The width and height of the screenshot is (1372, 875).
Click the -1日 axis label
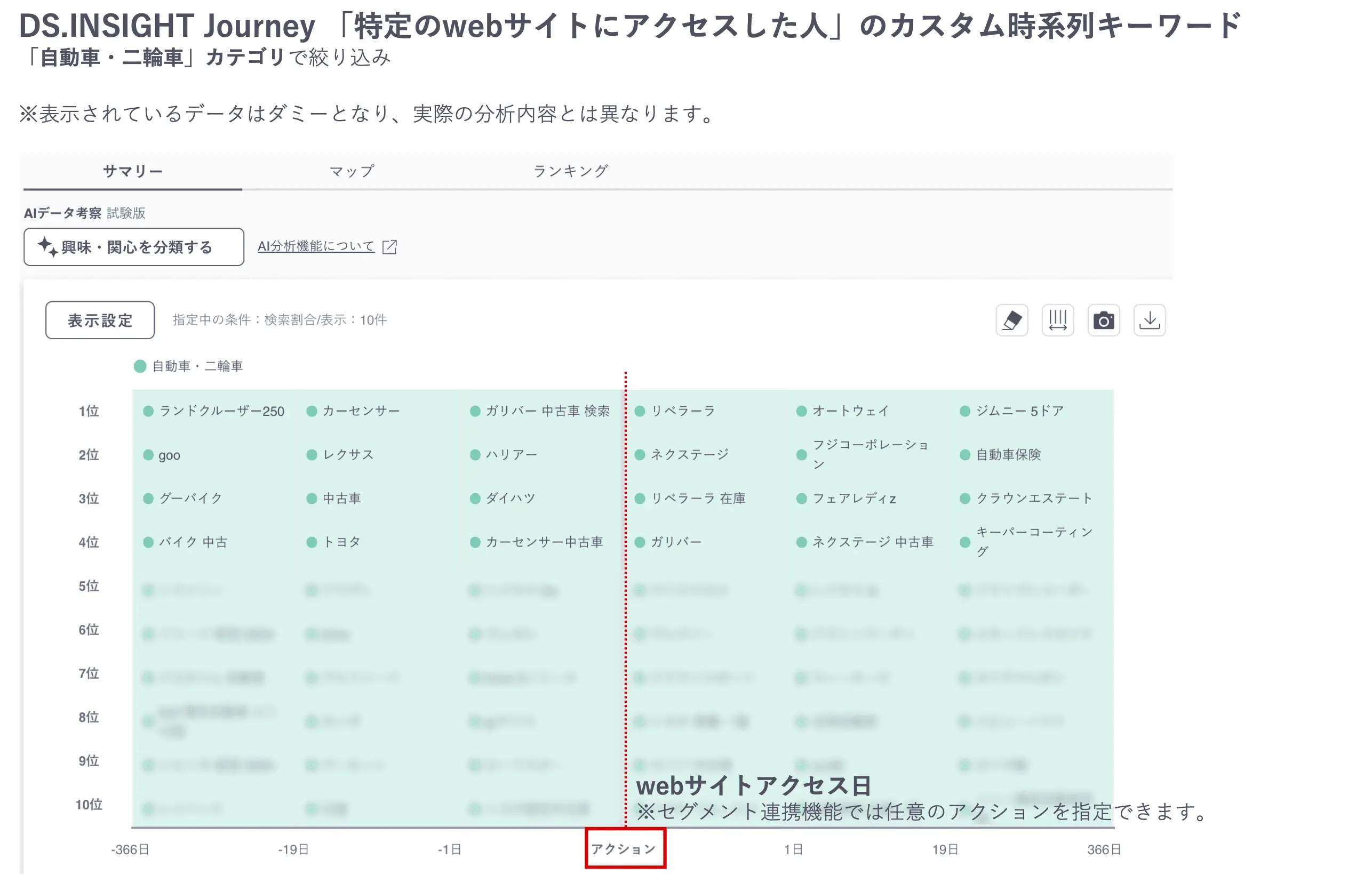(450, 850)
